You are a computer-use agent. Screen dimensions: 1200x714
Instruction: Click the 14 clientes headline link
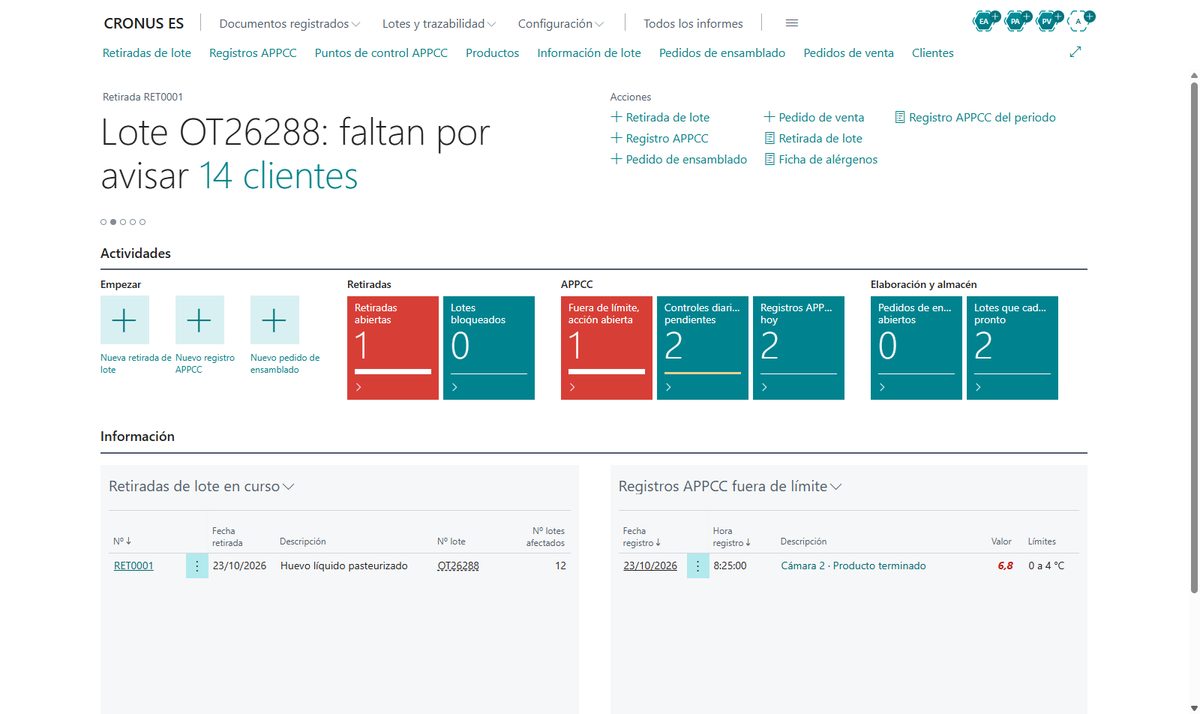(x=278, y=176)
